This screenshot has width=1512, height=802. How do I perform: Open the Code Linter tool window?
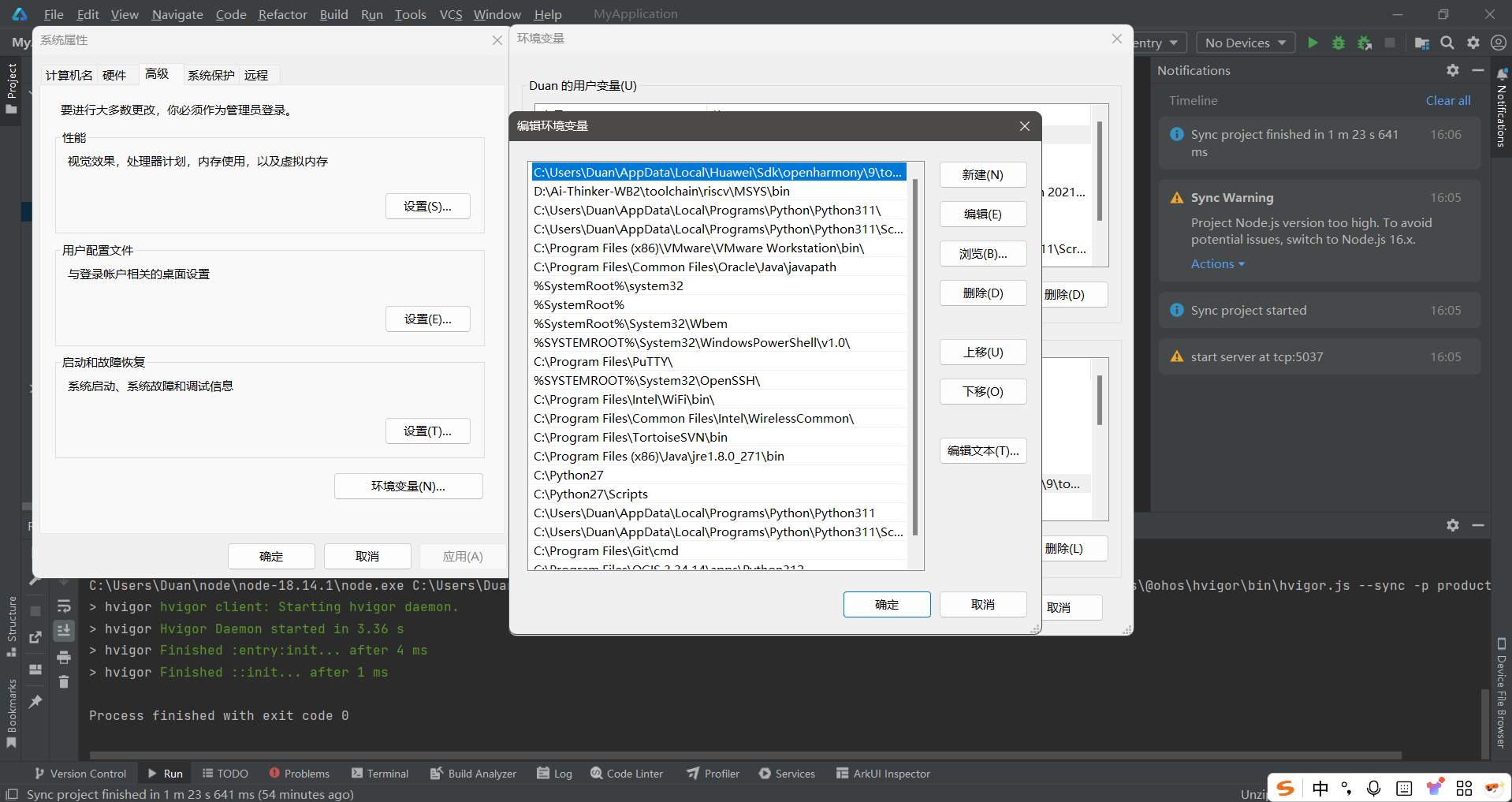(627, 774)
